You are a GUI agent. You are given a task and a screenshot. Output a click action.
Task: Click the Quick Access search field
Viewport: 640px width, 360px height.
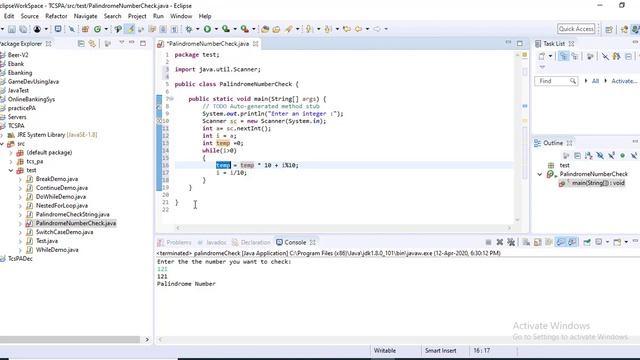coord(576,29)
